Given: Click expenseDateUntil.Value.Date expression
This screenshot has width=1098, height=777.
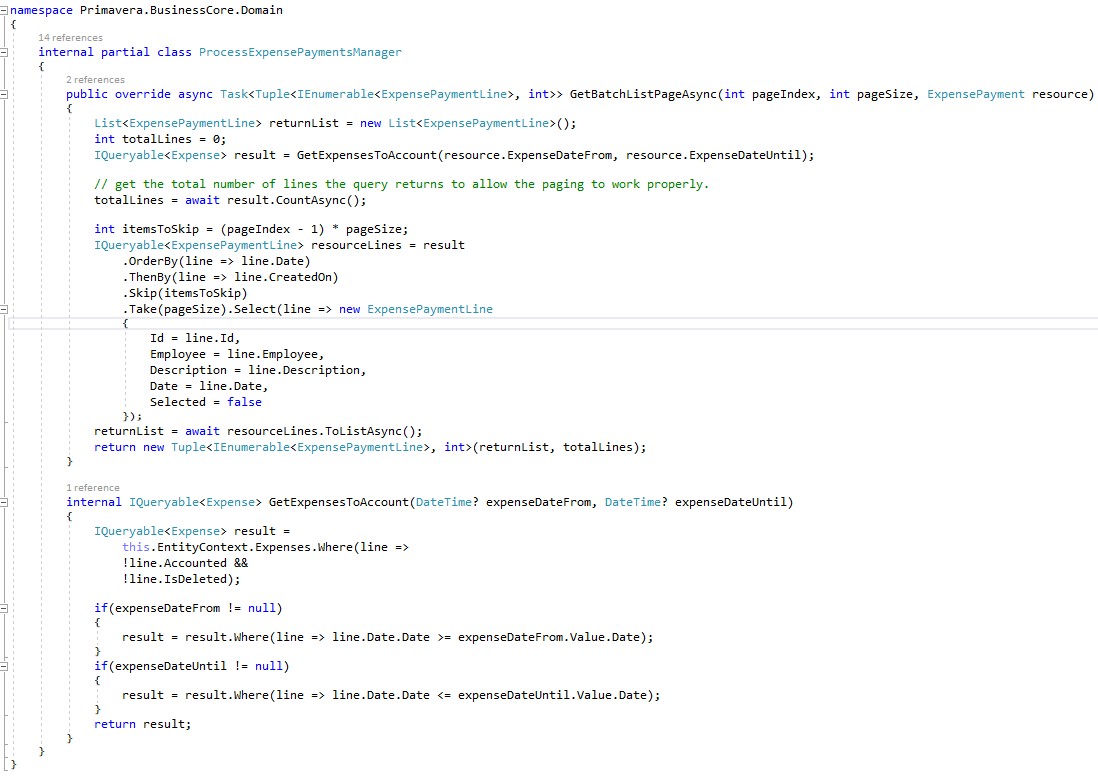Looking at the screenshot, I should coord(552,696).
